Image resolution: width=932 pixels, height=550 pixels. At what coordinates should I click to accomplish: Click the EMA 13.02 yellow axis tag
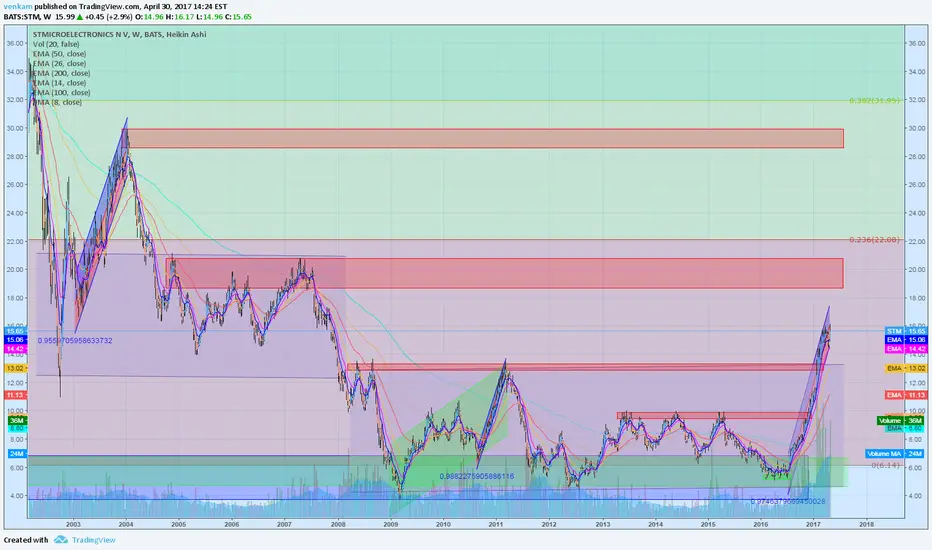pyautogui.click(x=906, y=368)
